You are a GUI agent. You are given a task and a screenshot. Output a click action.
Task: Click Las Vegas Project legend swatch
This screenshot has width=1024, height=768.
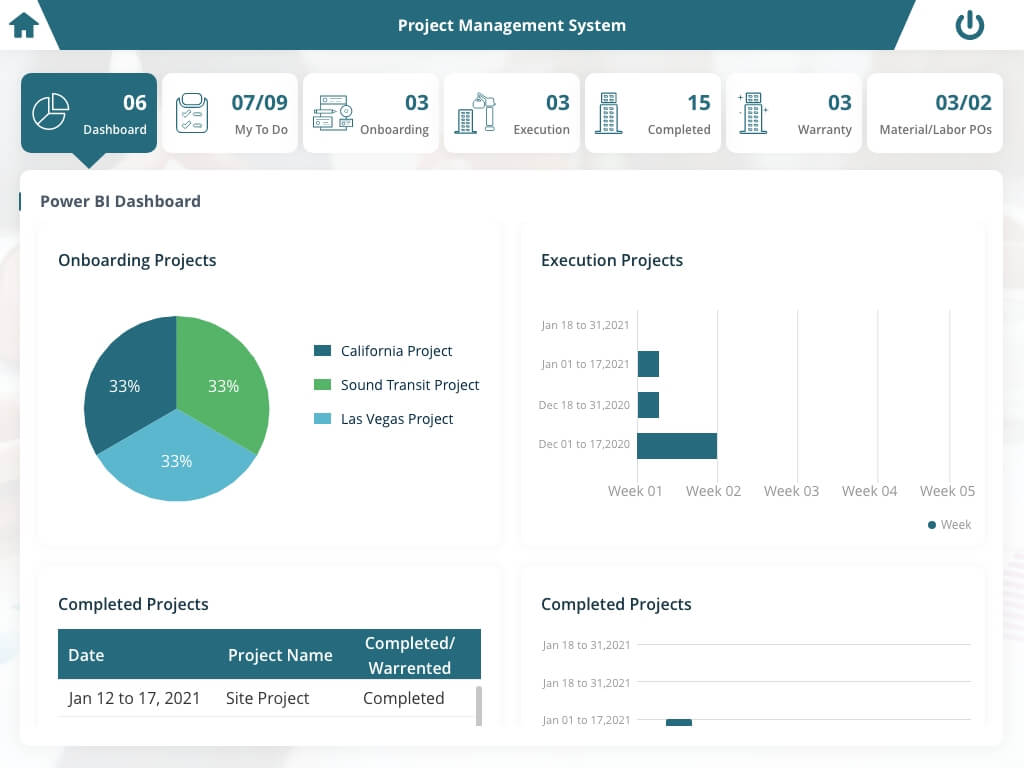click(323, 419)
